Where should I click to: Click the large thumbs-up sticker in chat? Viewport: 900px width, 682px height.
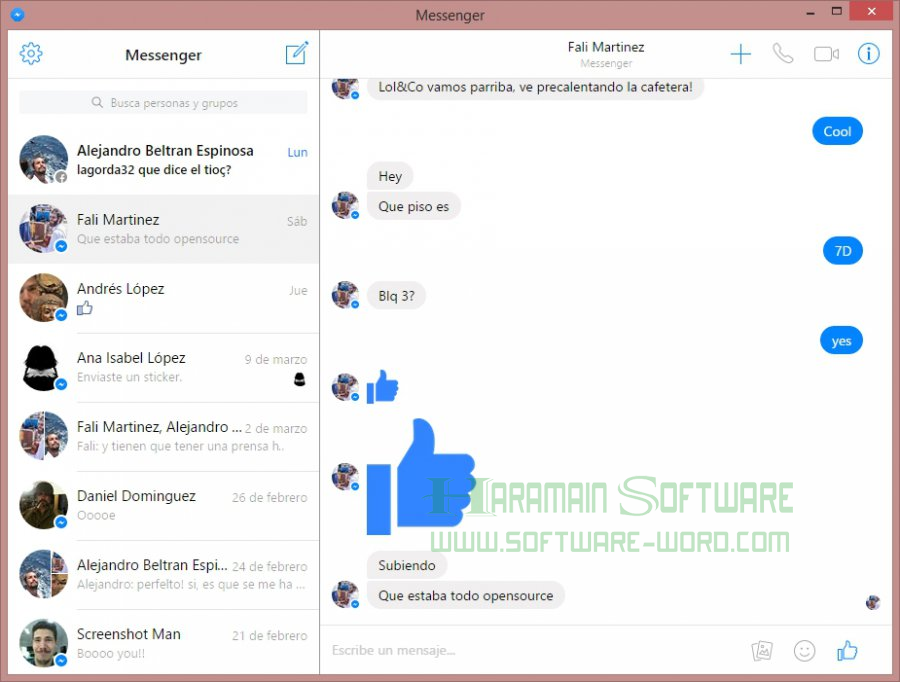[x=421, y=476]
